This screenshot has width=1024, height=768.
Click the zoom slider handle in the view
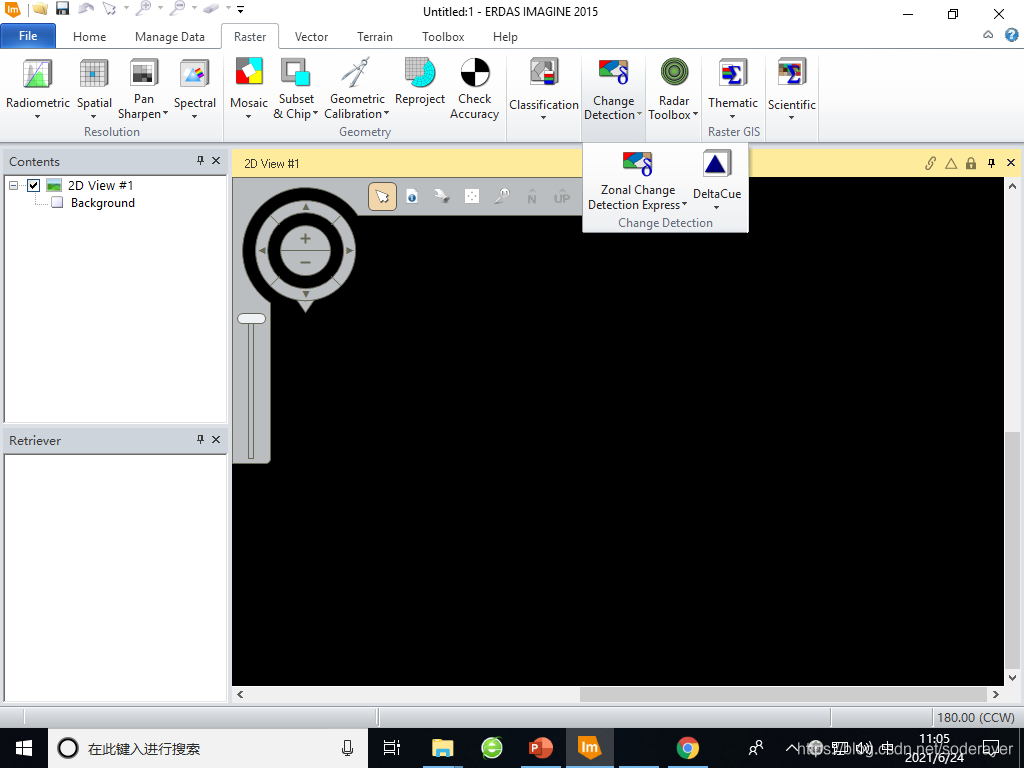pyautogui.click(x=251, y=319)
